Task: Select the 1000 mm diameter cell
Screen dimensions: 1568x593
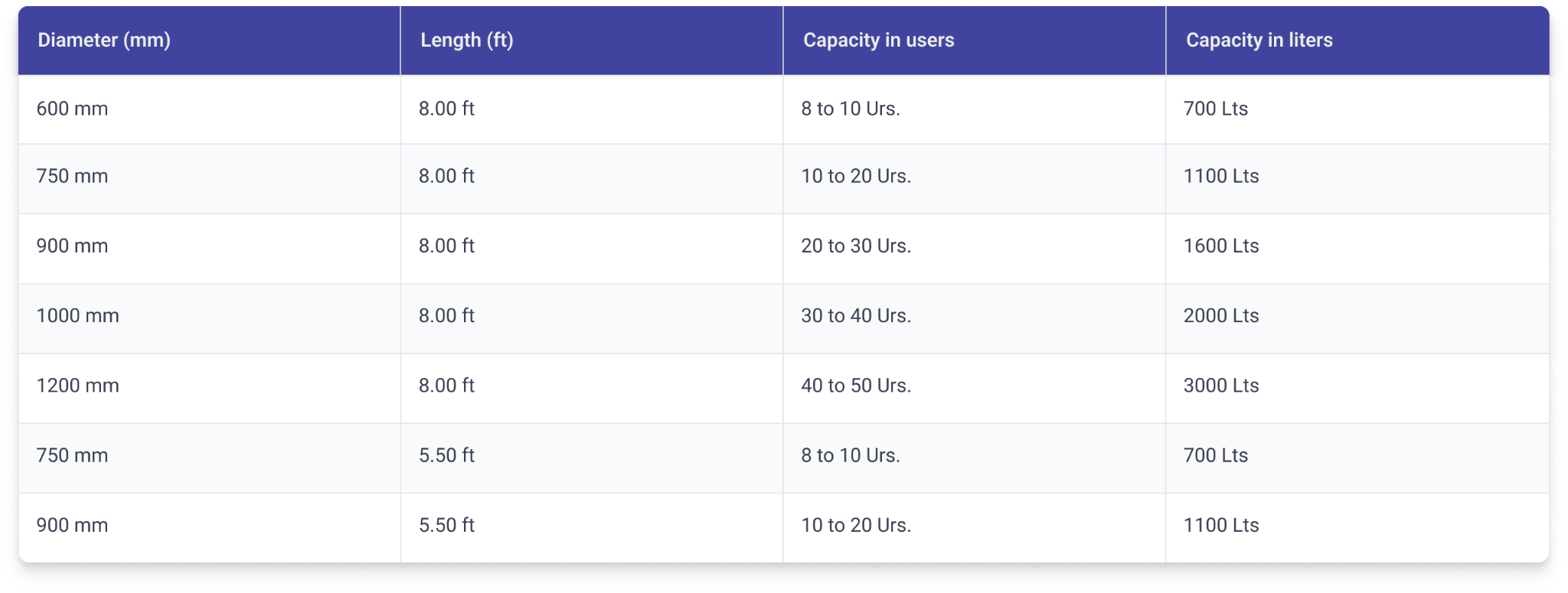Action: 77,316
